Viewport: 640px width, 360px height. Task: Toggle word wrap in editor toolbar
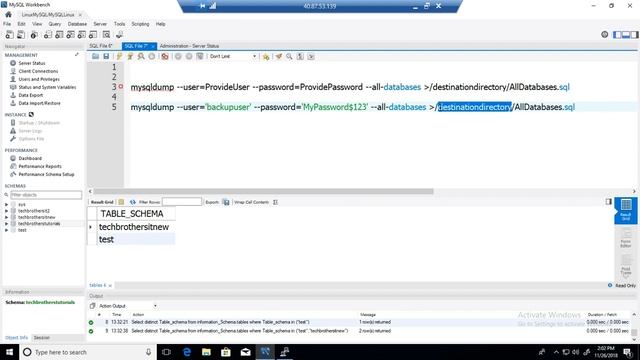311,56
